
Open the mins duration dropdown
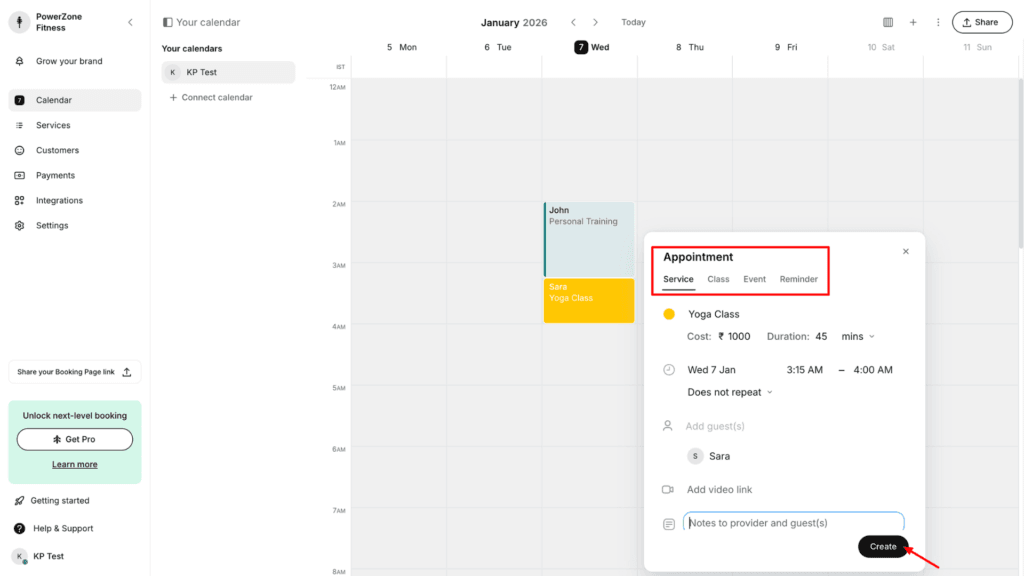857,336
